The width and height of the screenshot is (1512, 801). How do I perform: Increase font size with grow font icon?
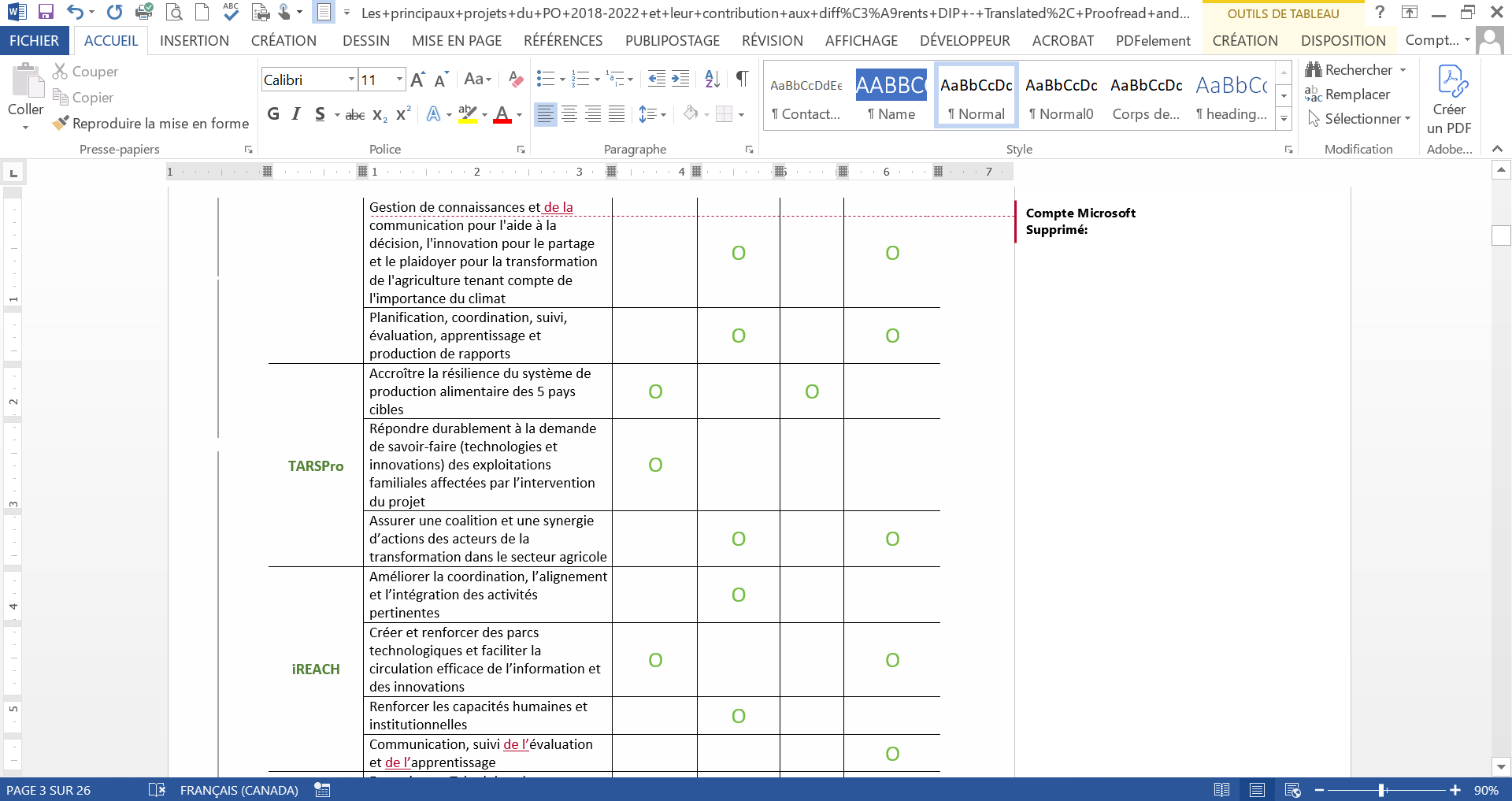click(x=418, y=80)
